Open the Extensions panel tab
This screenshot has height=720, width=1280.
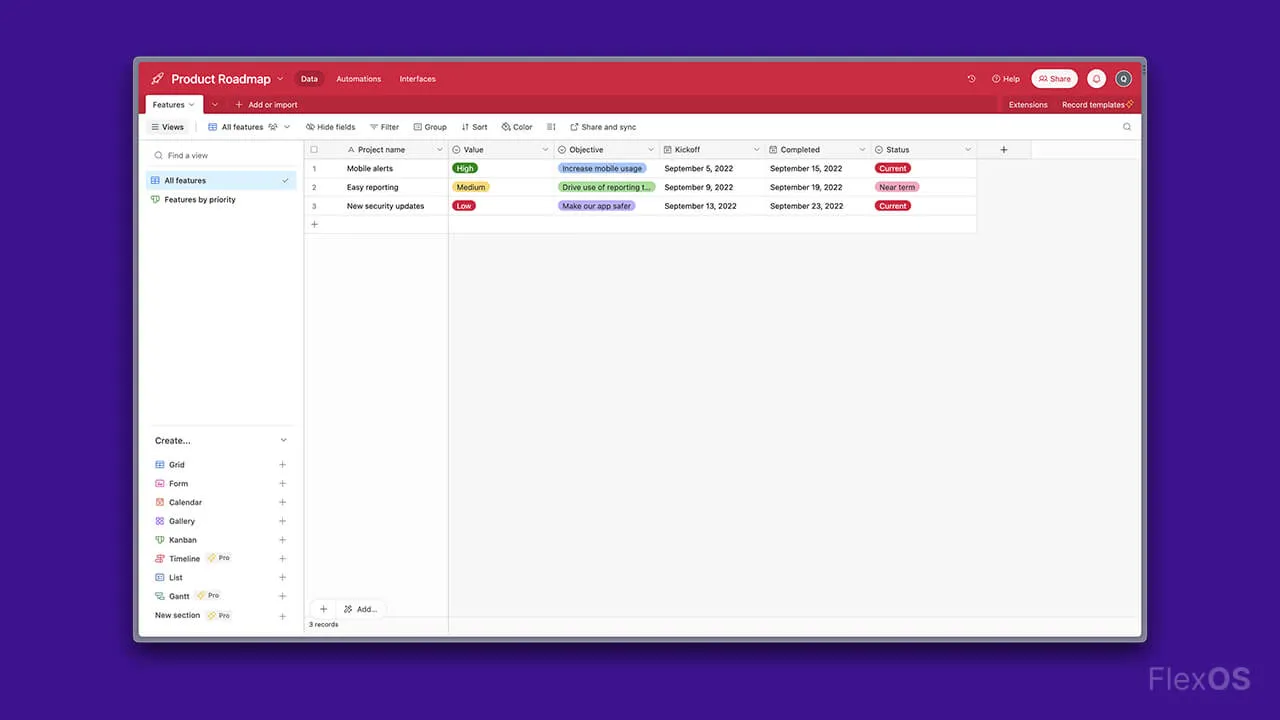[1028, 104]
